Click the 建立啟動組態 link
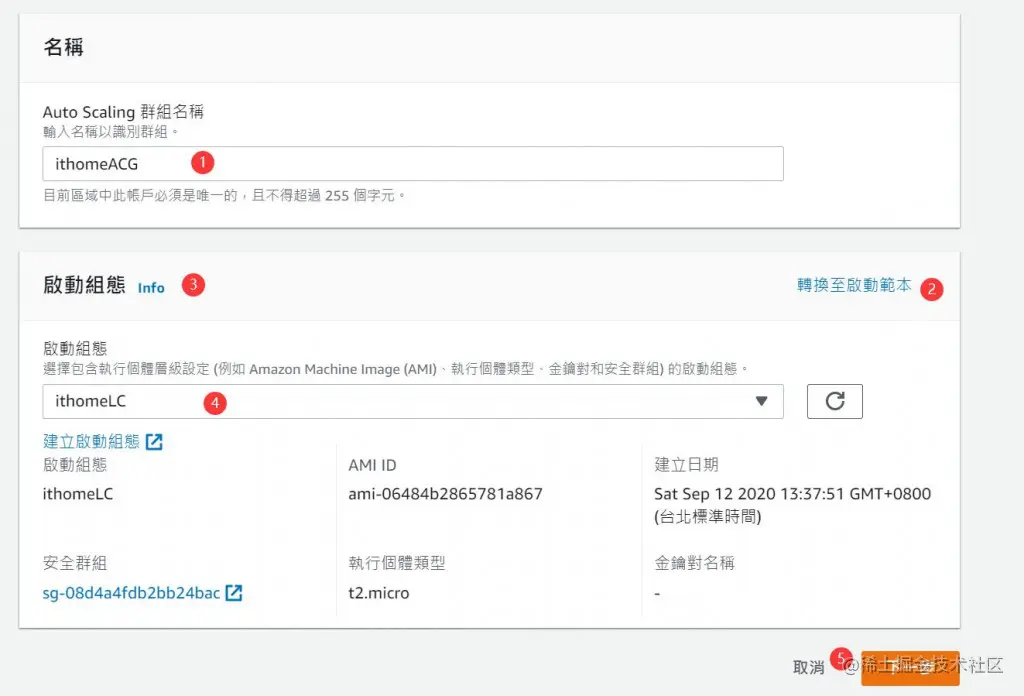 [91, 441]
